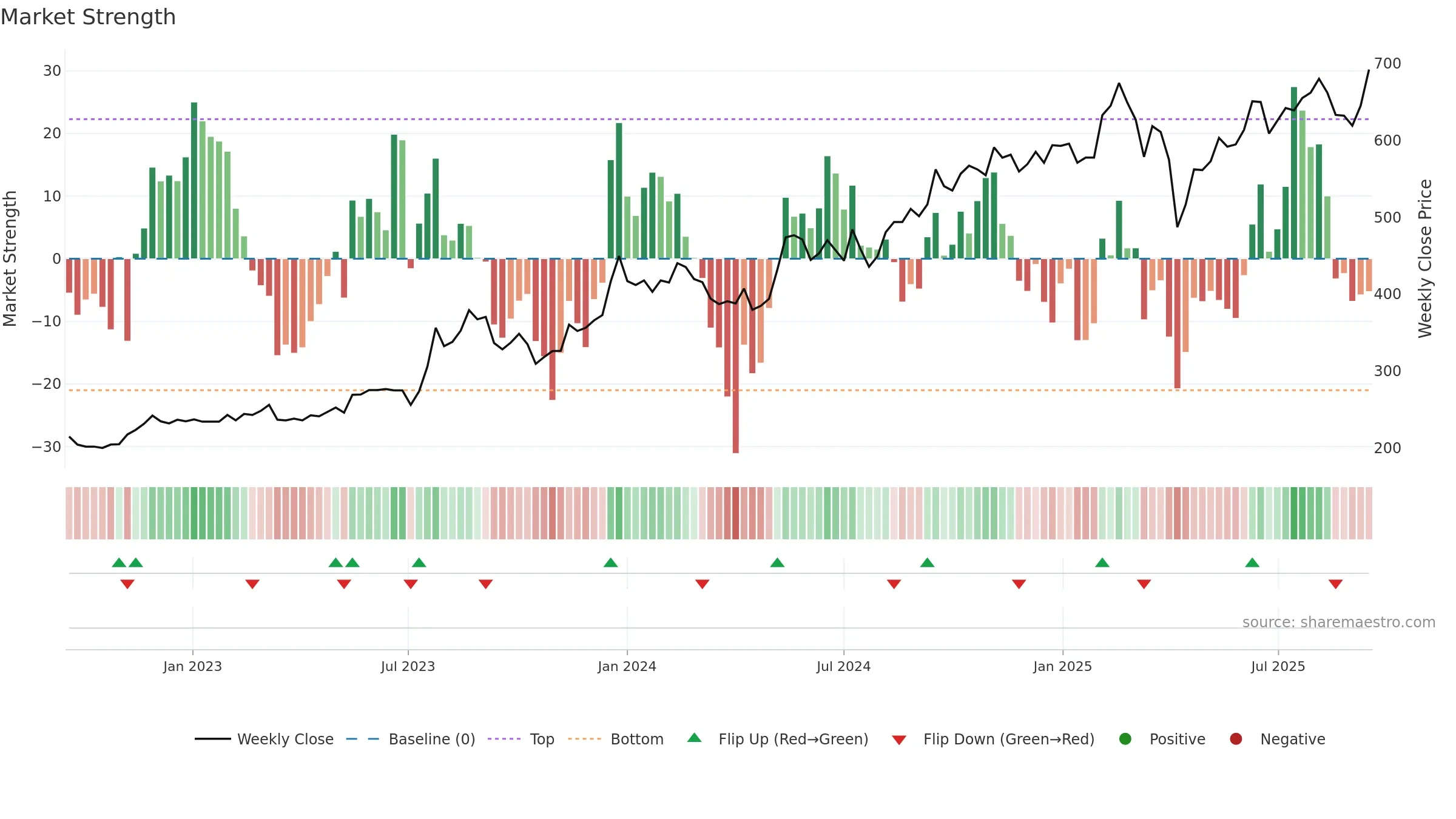Click the purple dotted Top line legend swatch
Image resolution: width=1456 pixels, height=819 pixels.
click(504, 739)
